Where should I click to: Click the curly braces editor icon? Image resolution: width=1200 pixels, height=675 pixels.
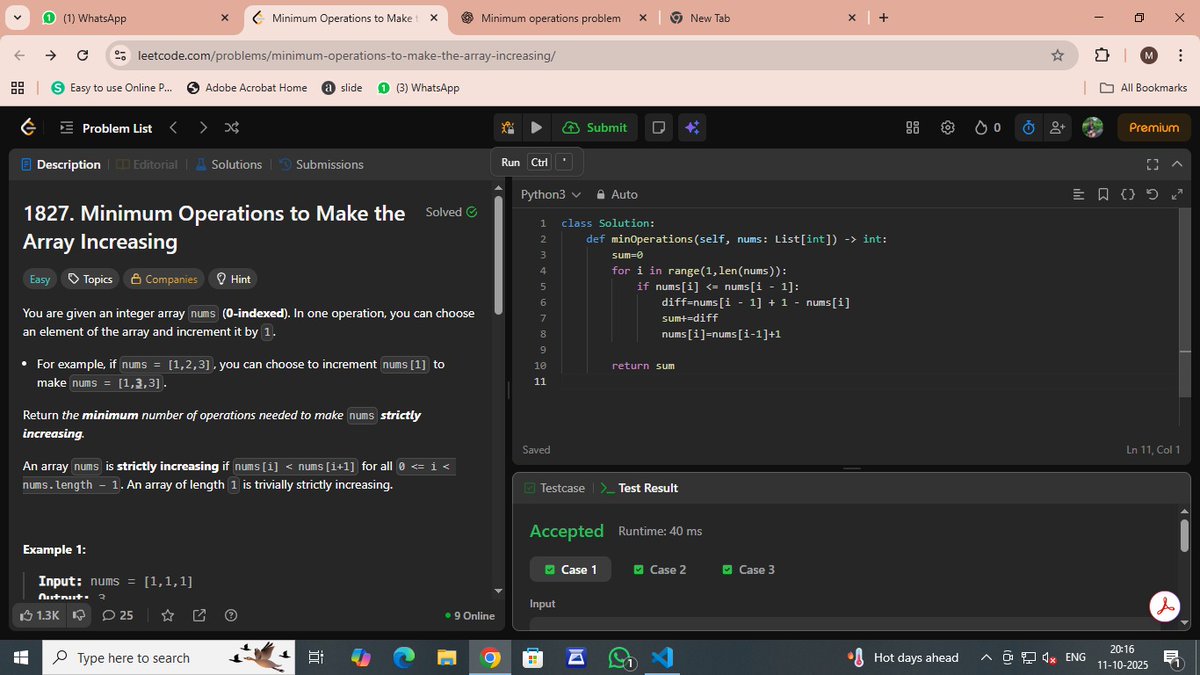pyautogui.click(x=1127, y=194)
